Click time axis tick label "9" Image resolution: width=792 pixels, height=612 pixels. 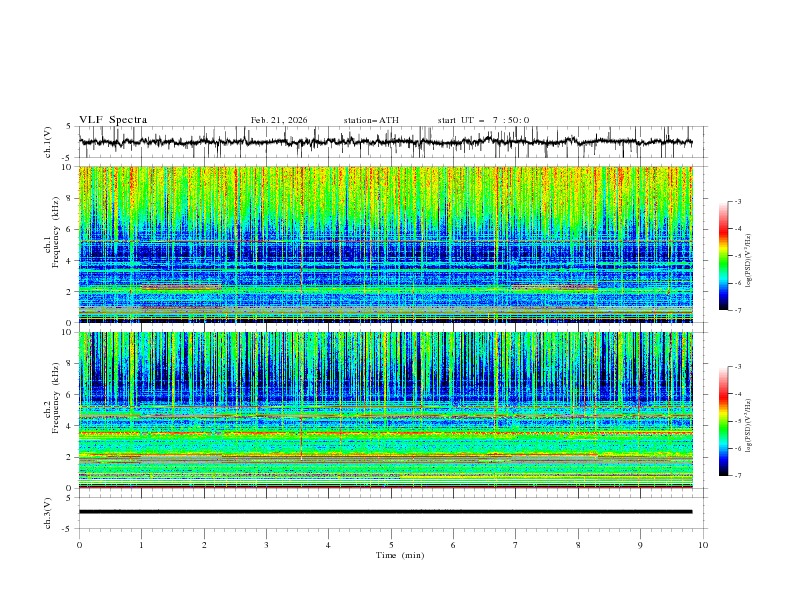640,545
